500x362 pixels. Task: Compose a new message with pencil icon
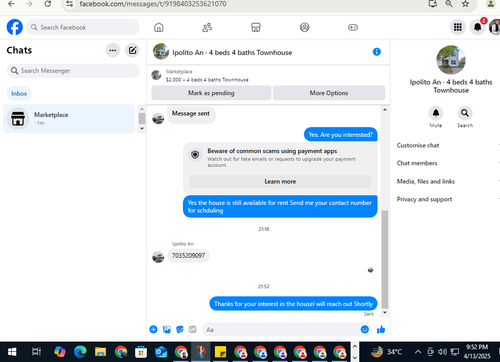pos(132,50)
